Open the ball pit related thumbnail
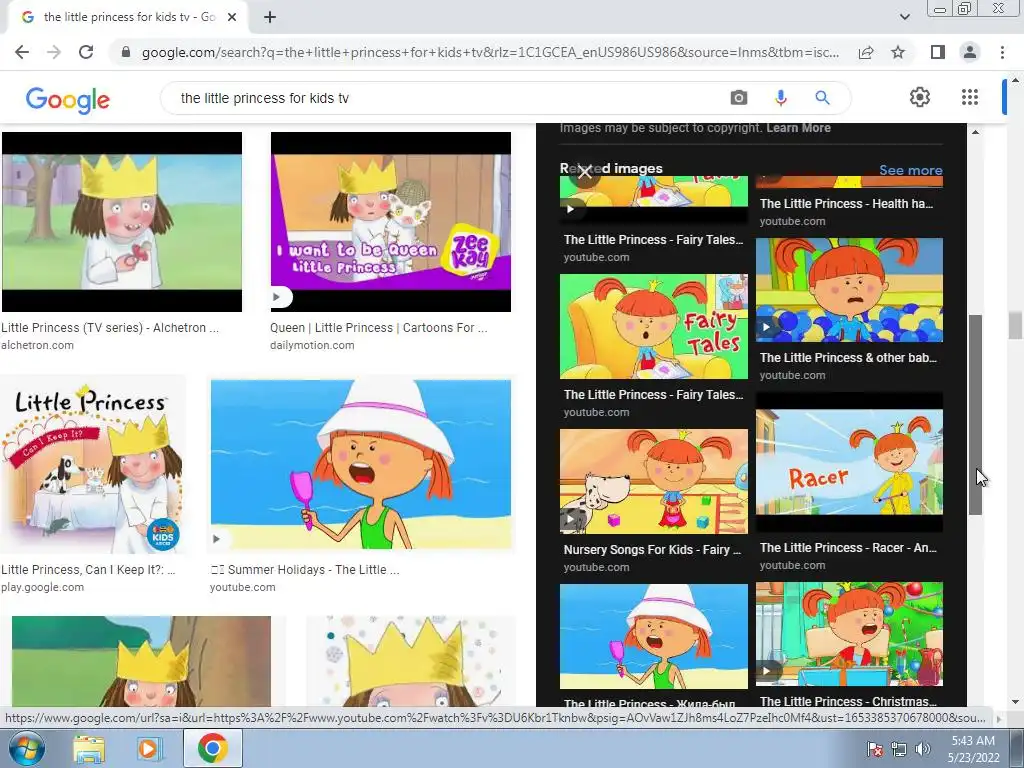The height and width of the screenshot is (768, 1024). click(x=849, y=290)
